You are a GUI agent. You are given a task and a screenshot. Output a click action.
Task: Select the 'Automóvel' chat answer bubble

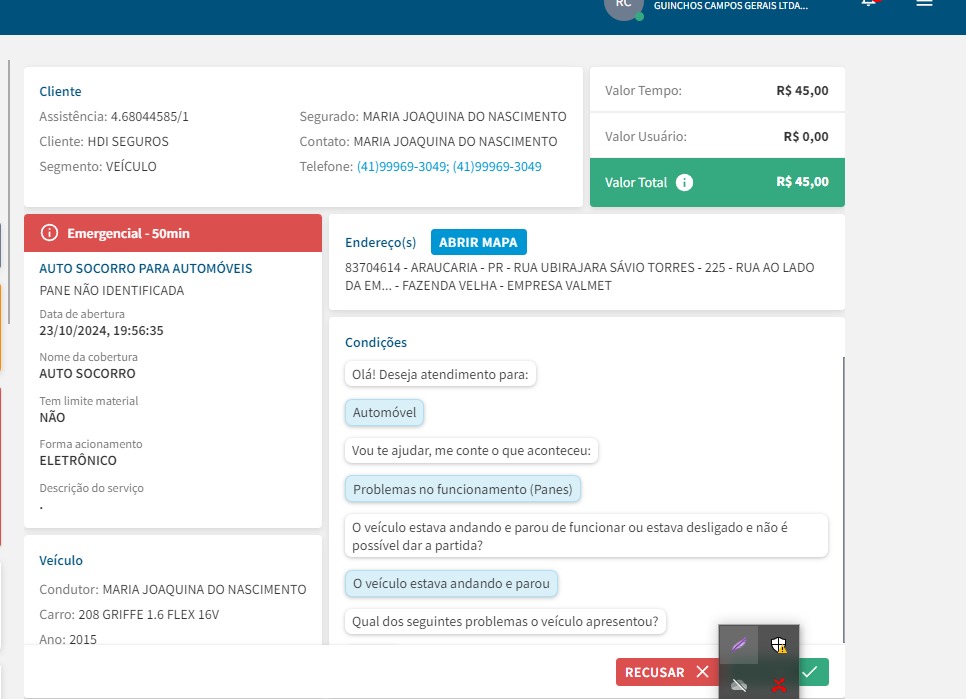[x=384, y=412]
